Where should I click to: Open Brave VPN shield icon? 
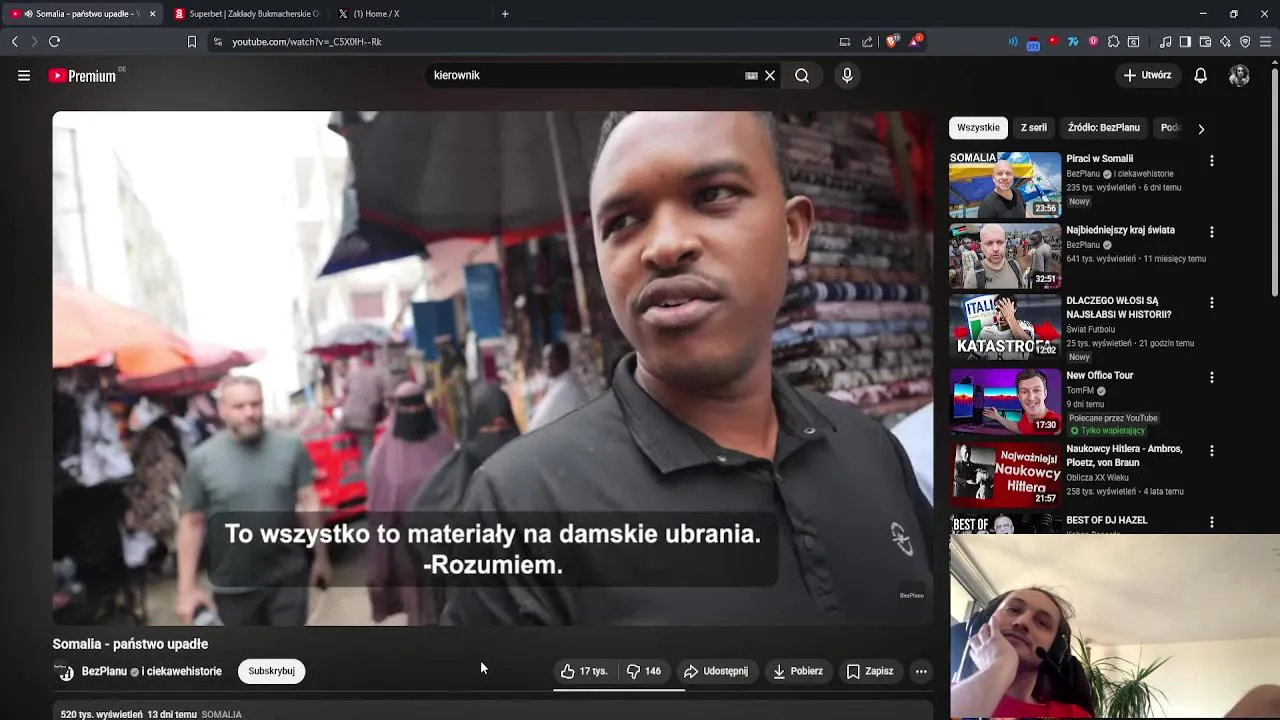point(1245,42)
